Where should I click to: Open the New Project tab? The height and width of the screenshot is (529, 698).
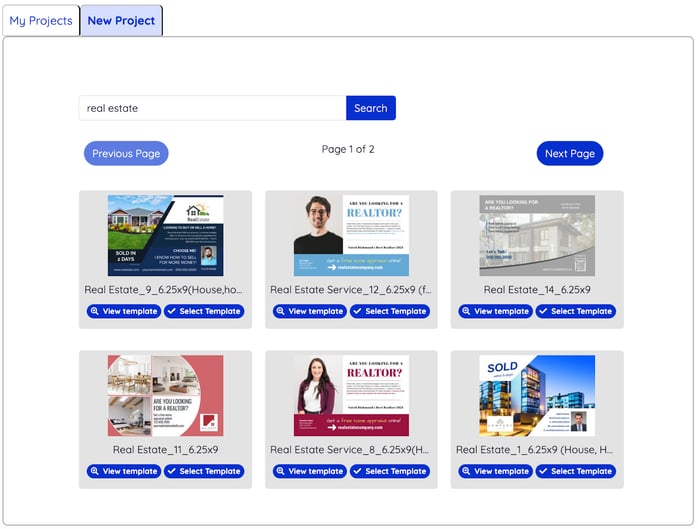121,20
